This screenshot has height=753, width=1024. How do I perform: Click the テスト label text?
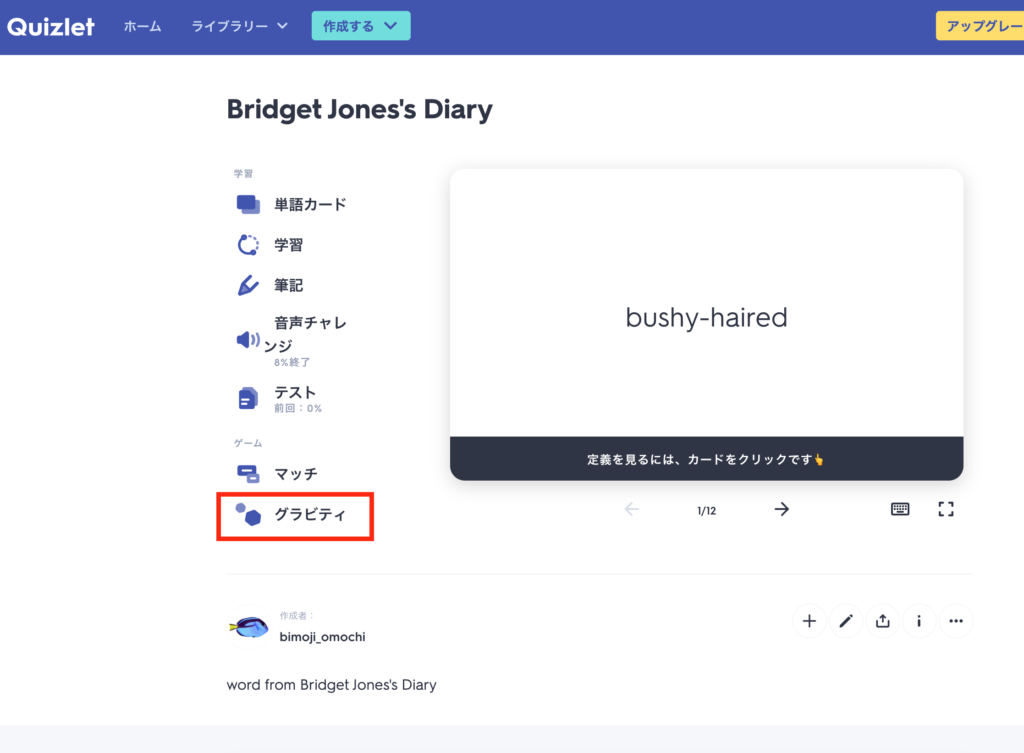pos(295,392)
